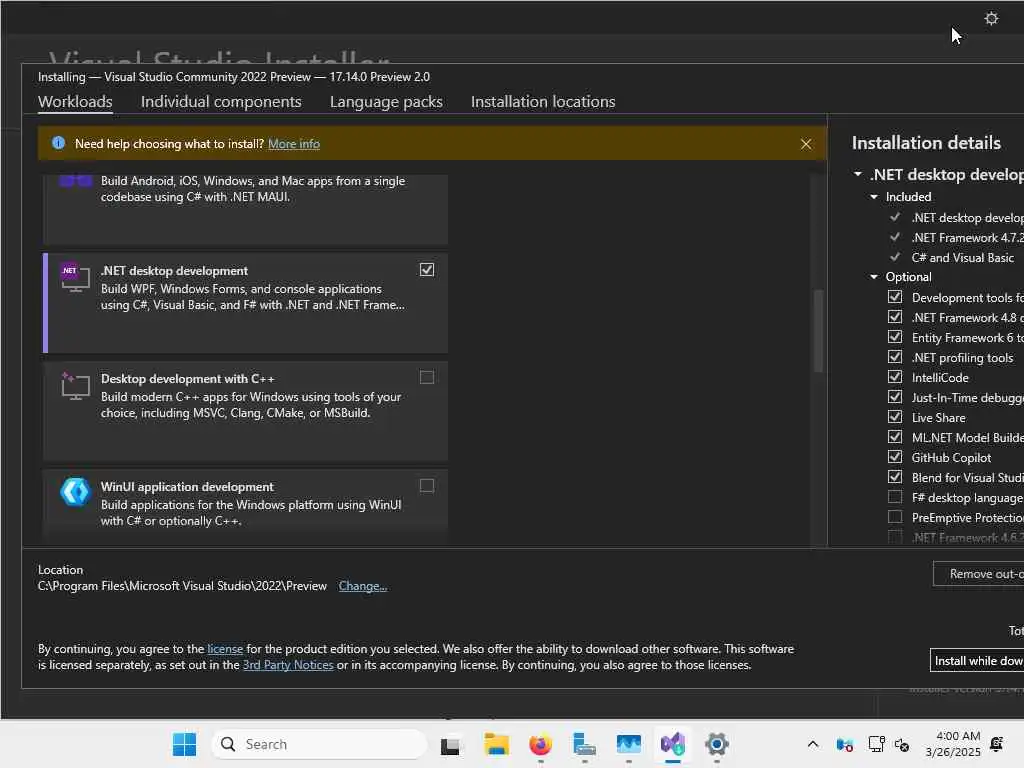Viewport: 1024px width, 768px height.
Task: Open the server/computer app in taskbar
Action: pos(584,744)
